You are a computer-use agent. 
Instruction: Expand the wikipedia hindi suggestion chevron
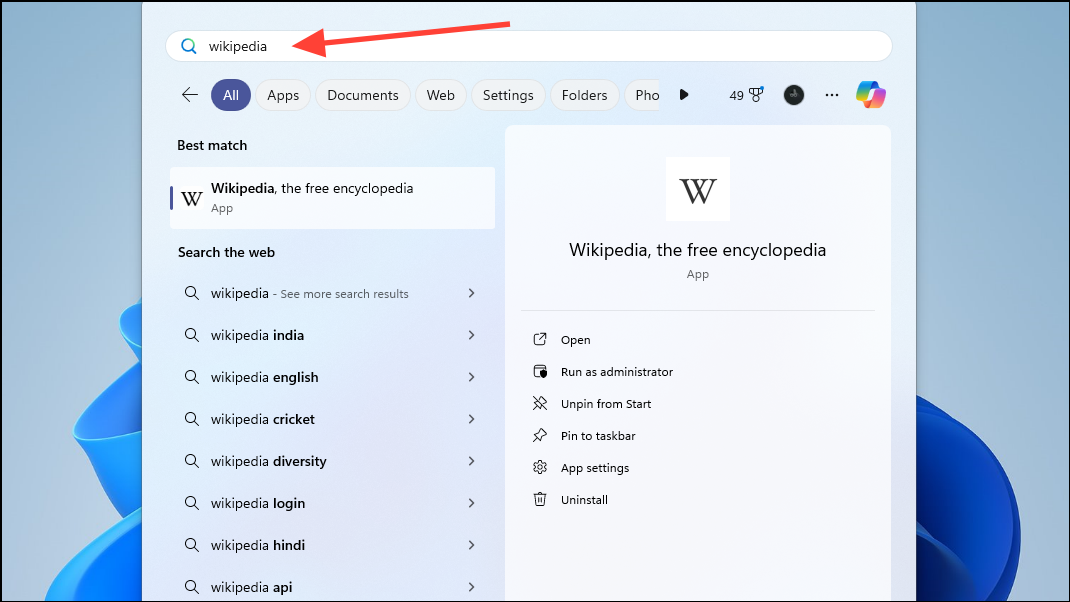(x=472, y=545)
